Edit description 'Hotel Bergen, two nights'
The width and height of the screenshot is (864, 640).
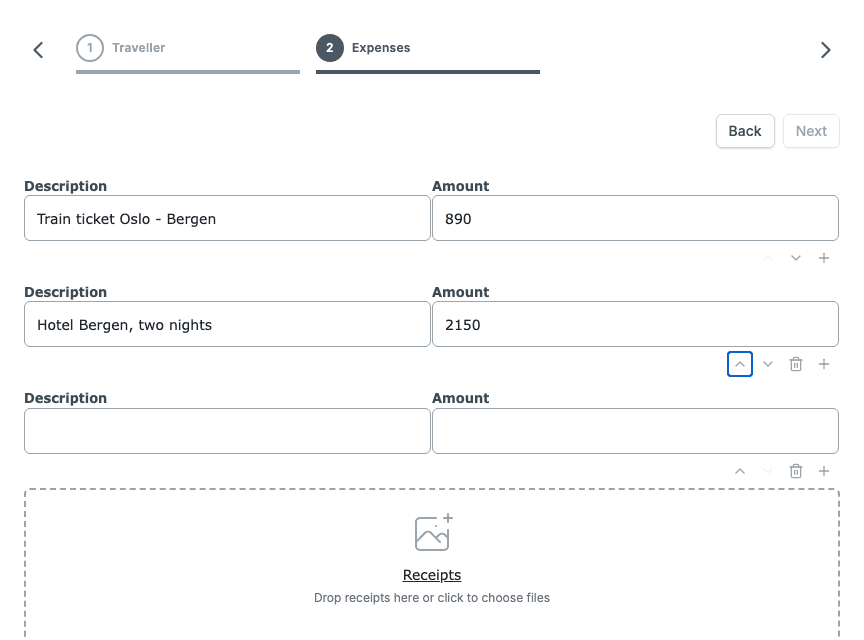pos(227,324)
